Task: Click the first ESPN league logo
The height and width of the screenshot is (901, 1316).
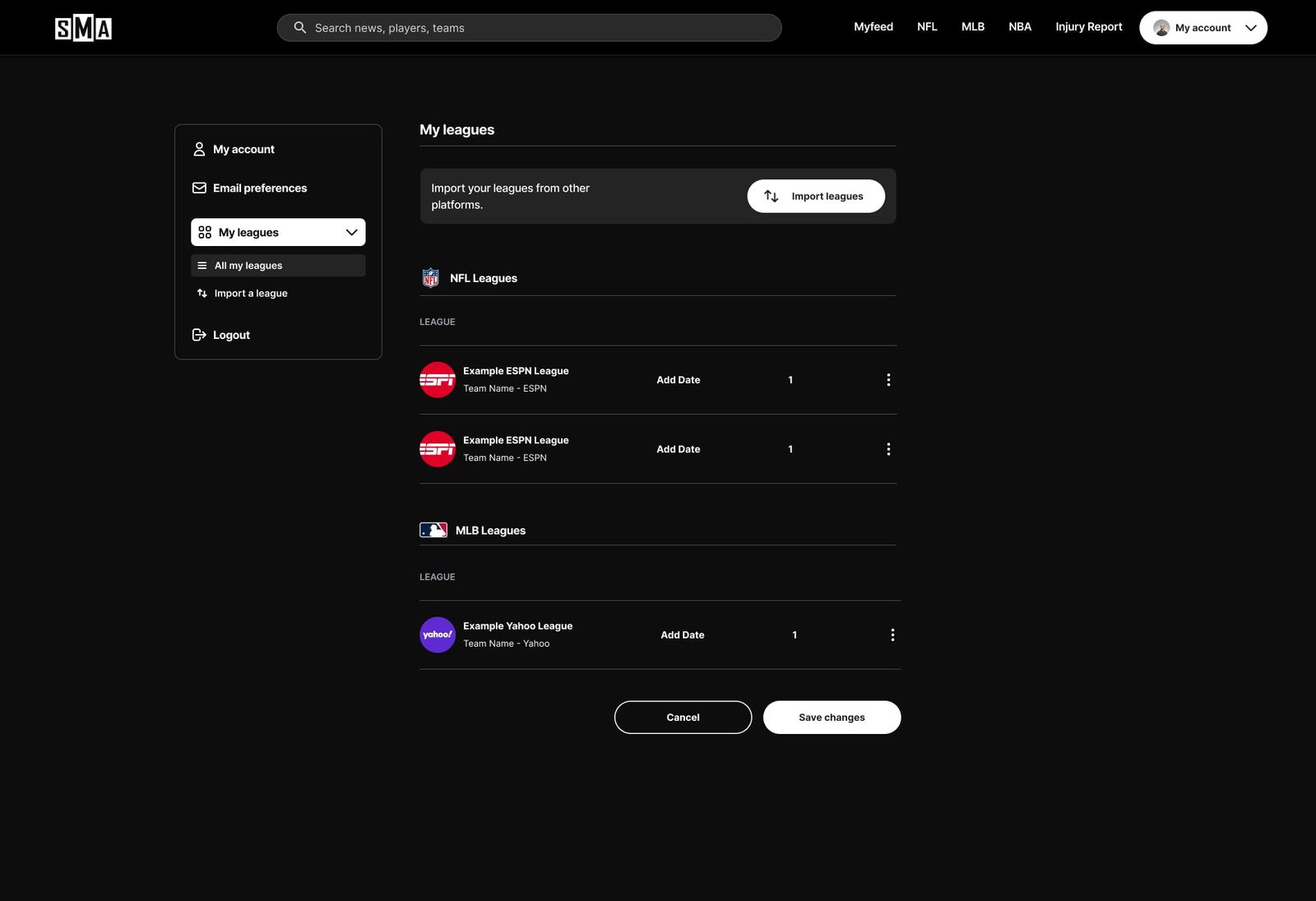Action: coord(438,379)
